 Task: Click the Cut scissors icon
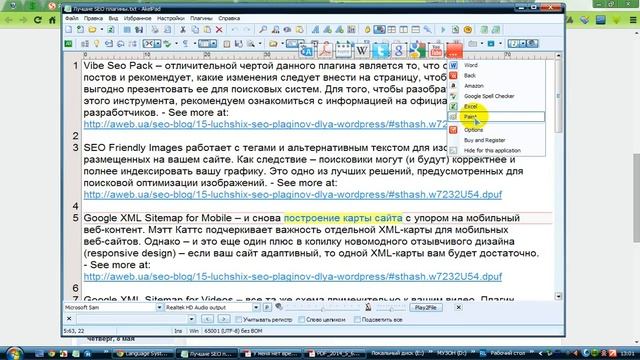tap(183, 30)
